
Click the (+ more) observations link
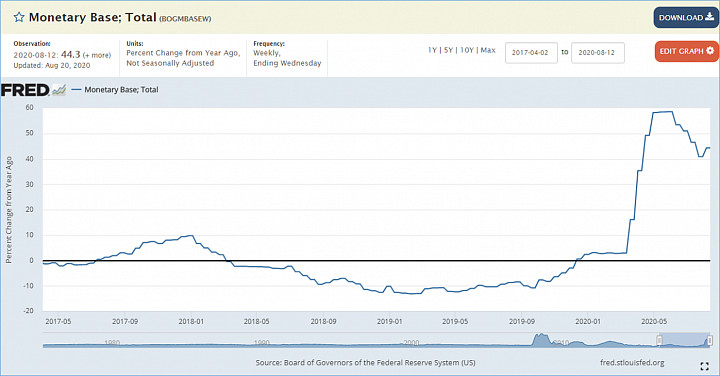pos(97,55)
